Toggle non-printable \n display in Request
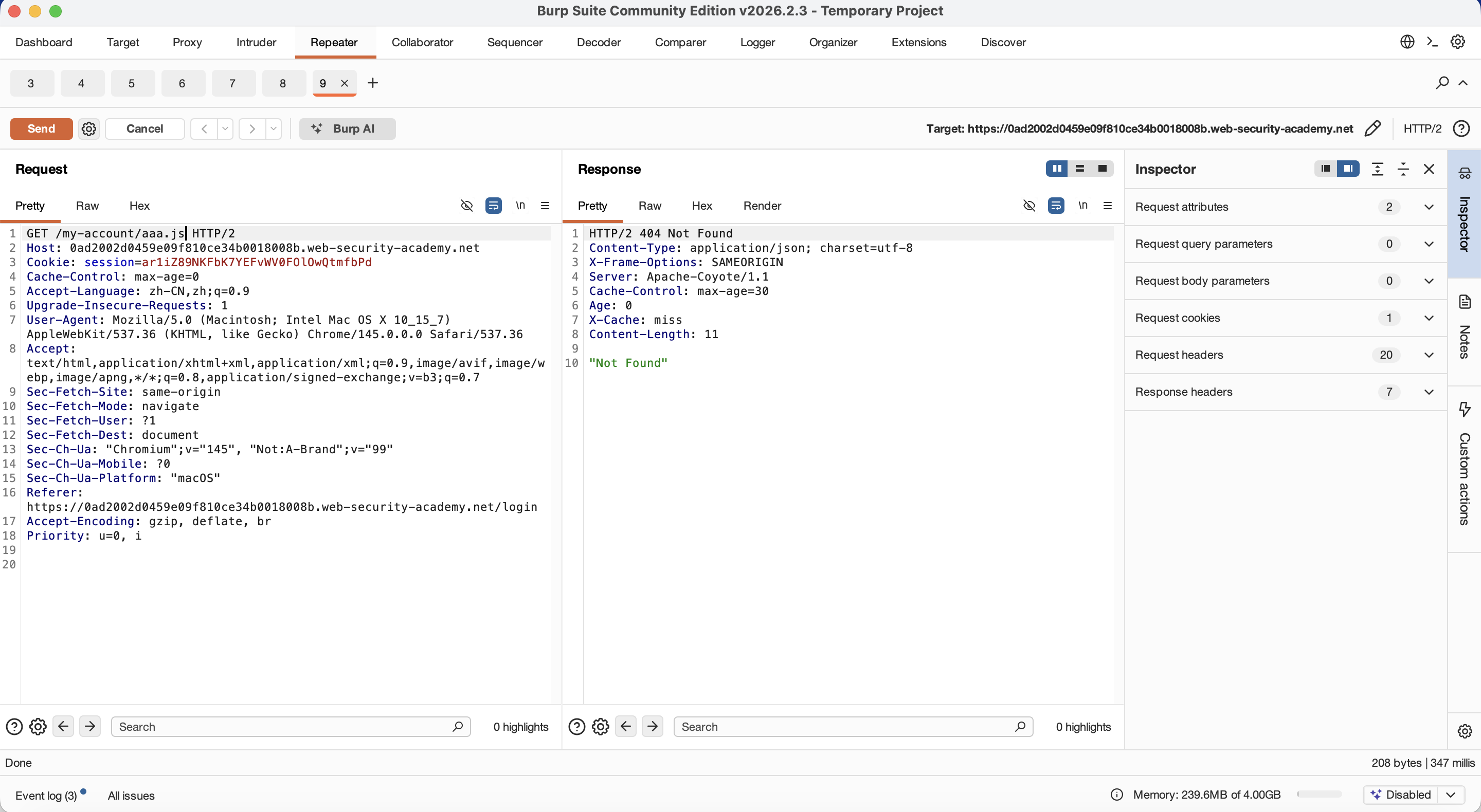This screenshot has width=1481, height=812. pos(520,206)
